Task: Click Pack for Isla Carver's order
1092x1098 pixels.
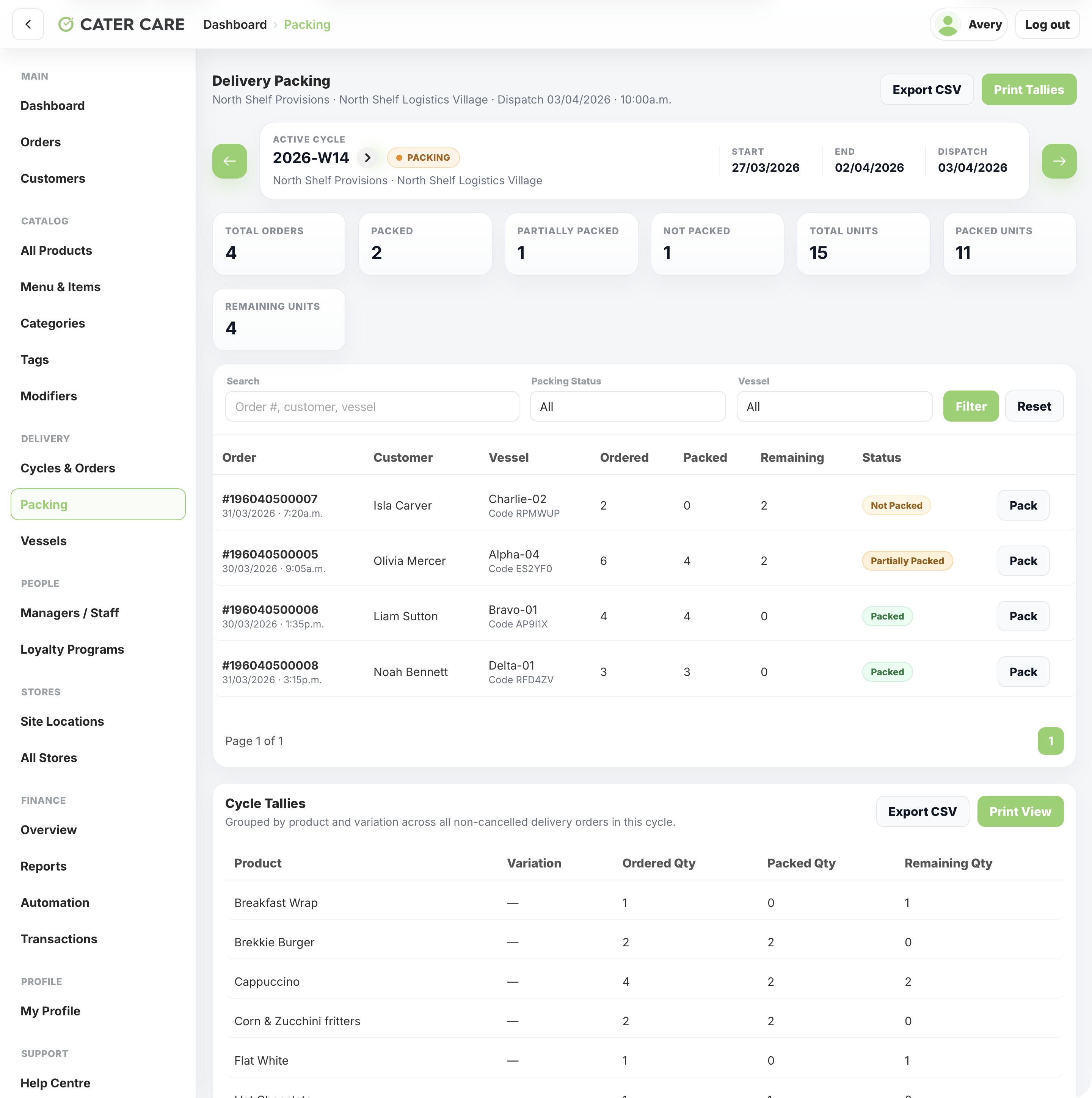Action: coord(1023,505)
